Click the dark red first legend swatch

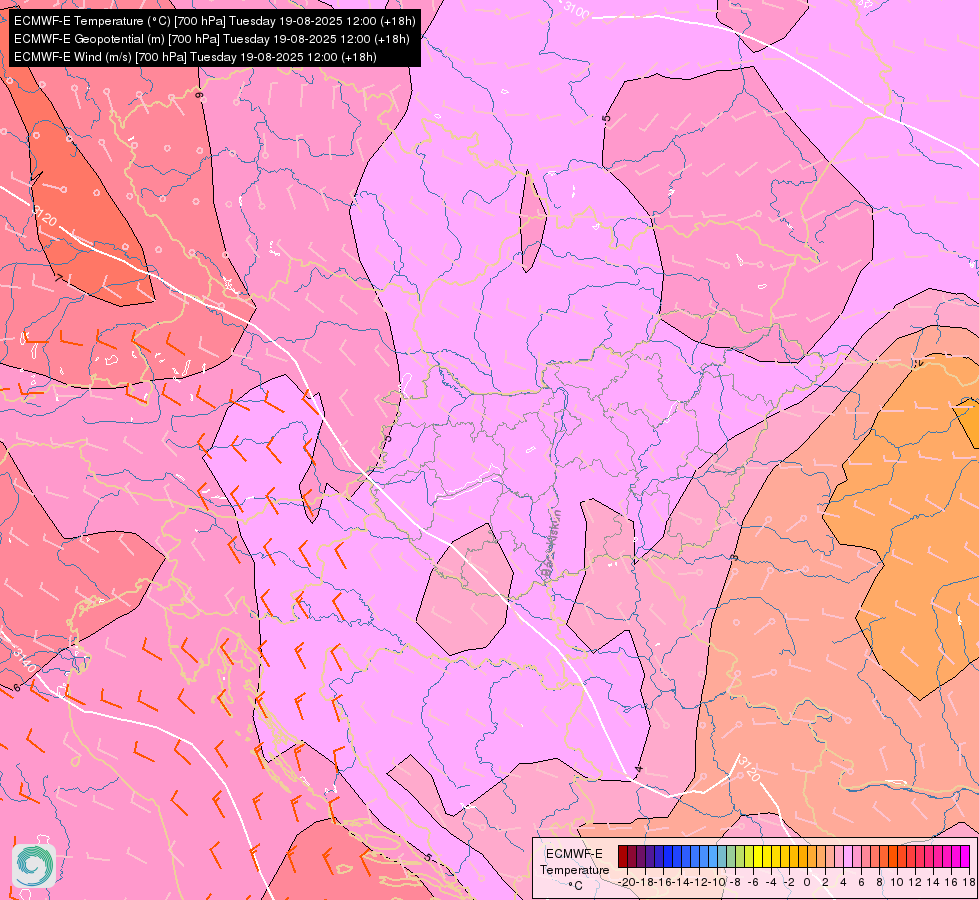tap(622, 856)
